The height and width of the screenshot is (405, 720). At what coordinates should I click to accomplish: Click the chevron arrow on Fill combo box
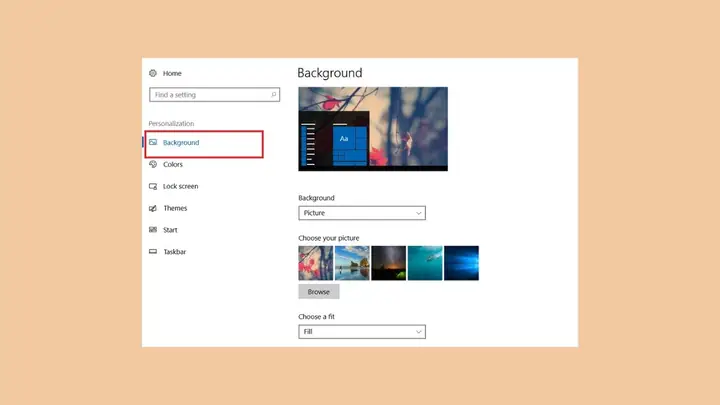pyautogui.click(x=418, y=332)
